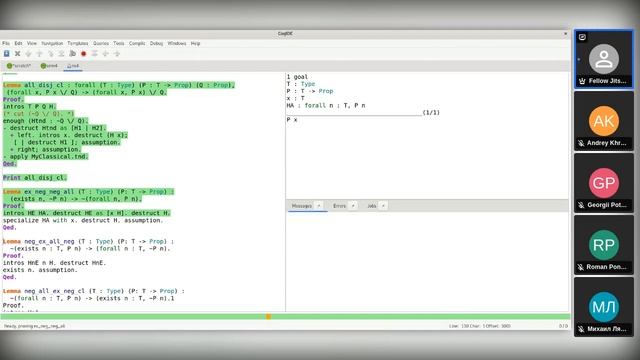The image size is (640, 360).
Task: Click the Forward one command down-arrow icon
Action: click(x=29, y=53)
